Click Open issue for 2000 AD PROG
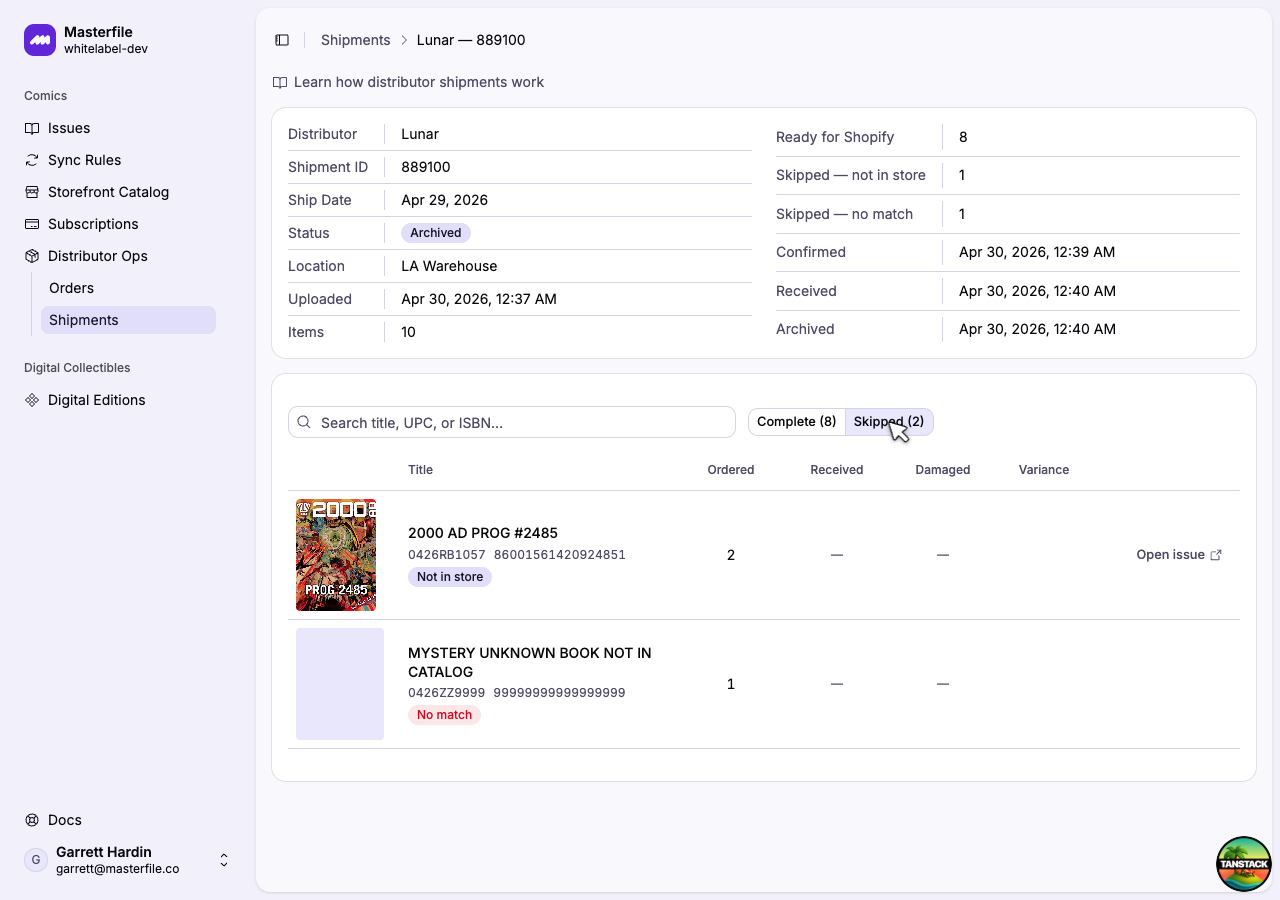Image resolution: width=1280 pixels, height=900 pixels. pyautogui.click(x=1179, y=555)
